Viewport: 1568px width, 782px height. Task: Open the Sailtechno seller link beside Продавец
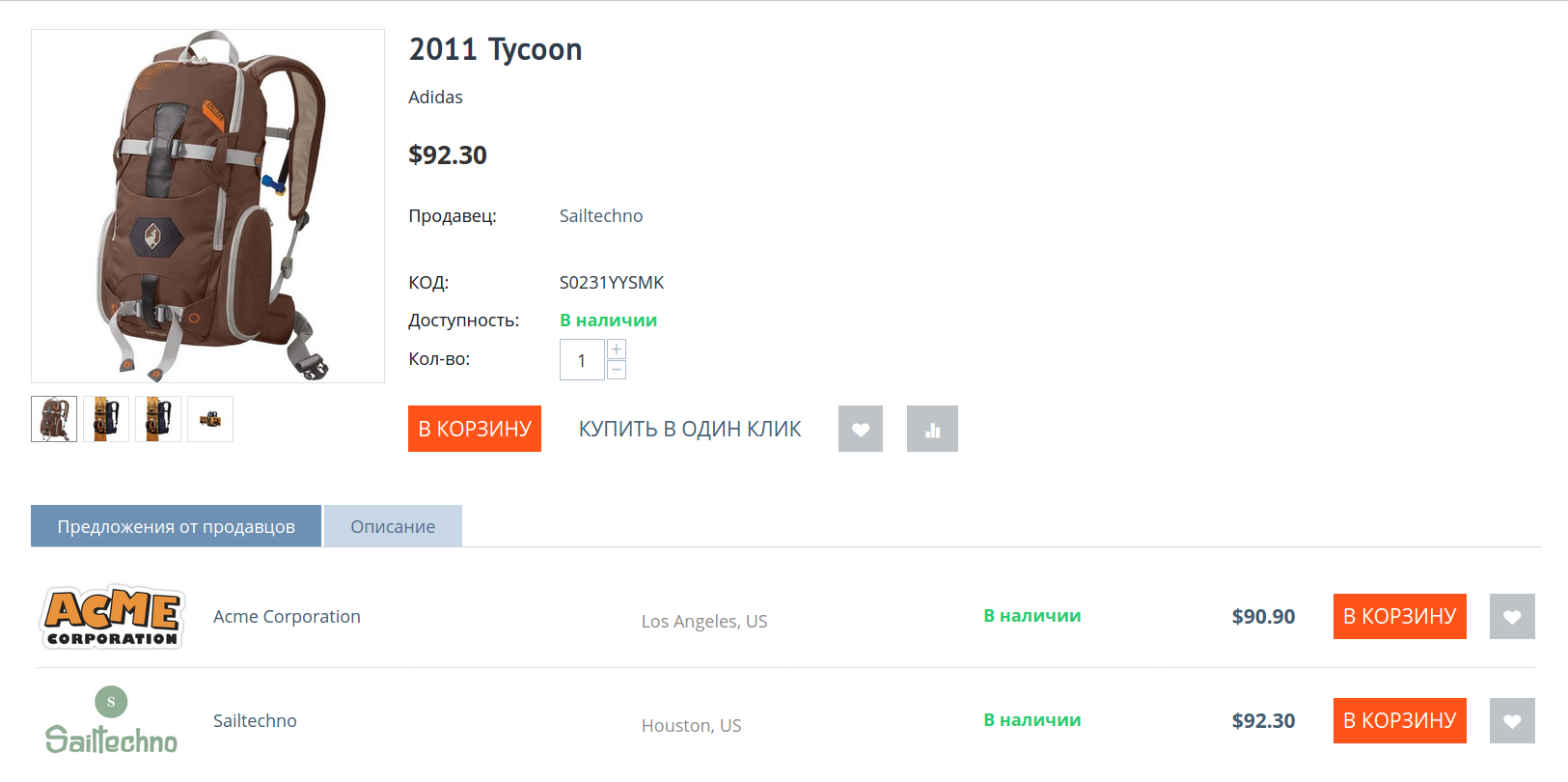[601, 216]
